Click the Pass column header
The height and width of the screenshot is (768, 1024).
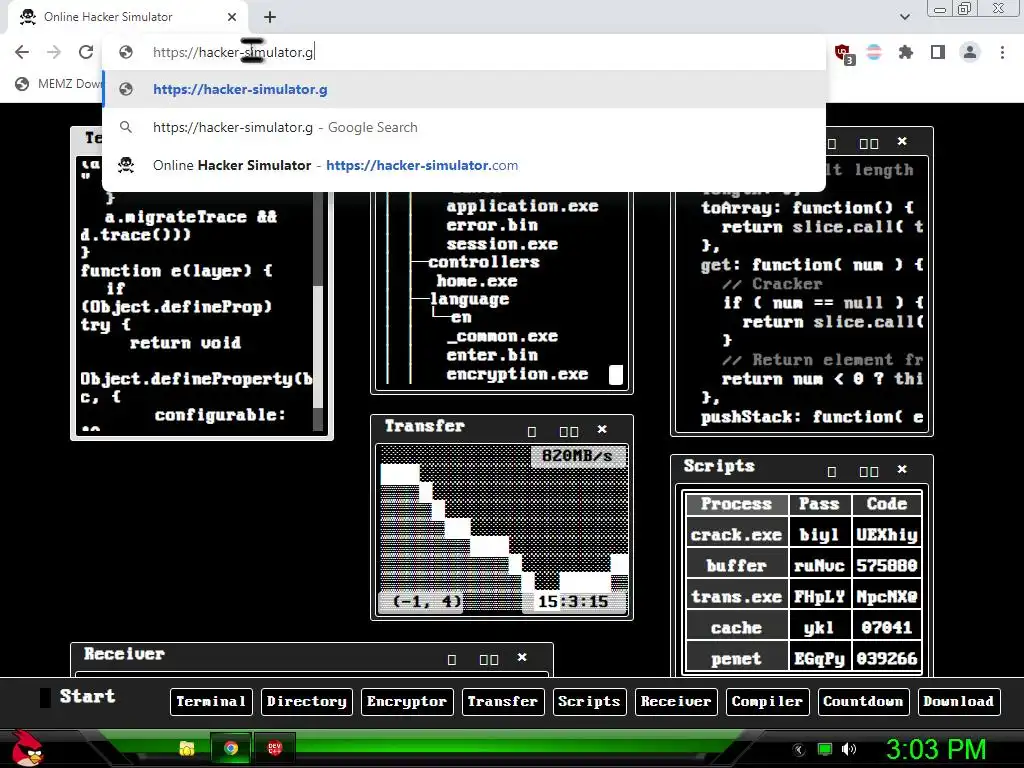click(819, 504)
